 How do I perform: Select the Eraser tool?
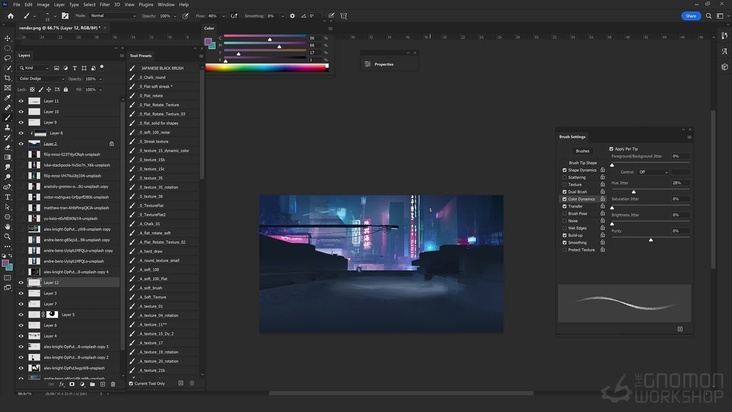coord(7,147)
